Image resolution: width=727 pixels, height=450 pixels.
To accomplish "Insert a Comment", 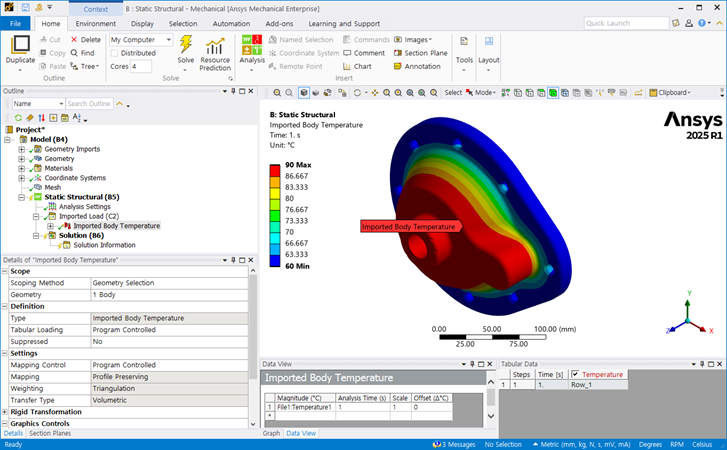I will point(364,53).
